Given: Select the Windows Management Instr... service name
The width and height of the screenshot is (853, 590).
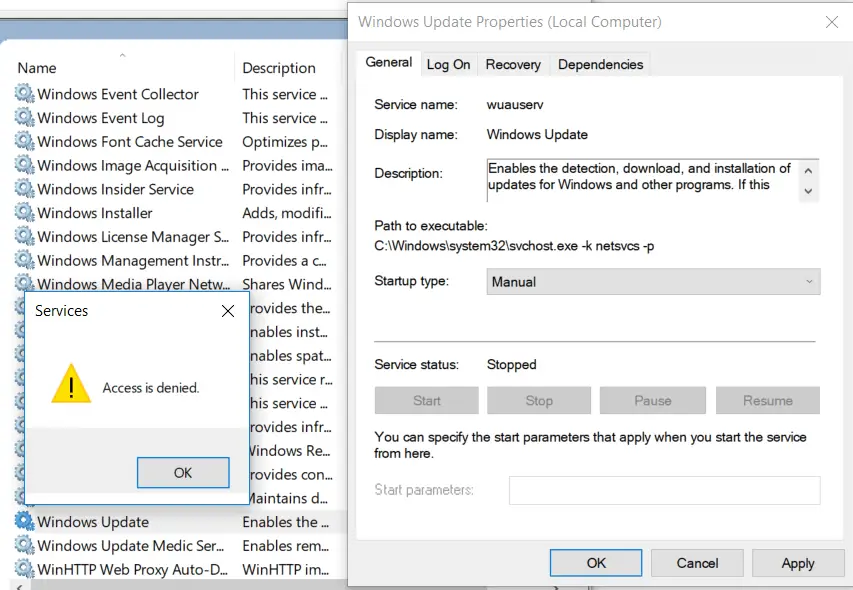Looking at the screenshot, I should (133, 260).
